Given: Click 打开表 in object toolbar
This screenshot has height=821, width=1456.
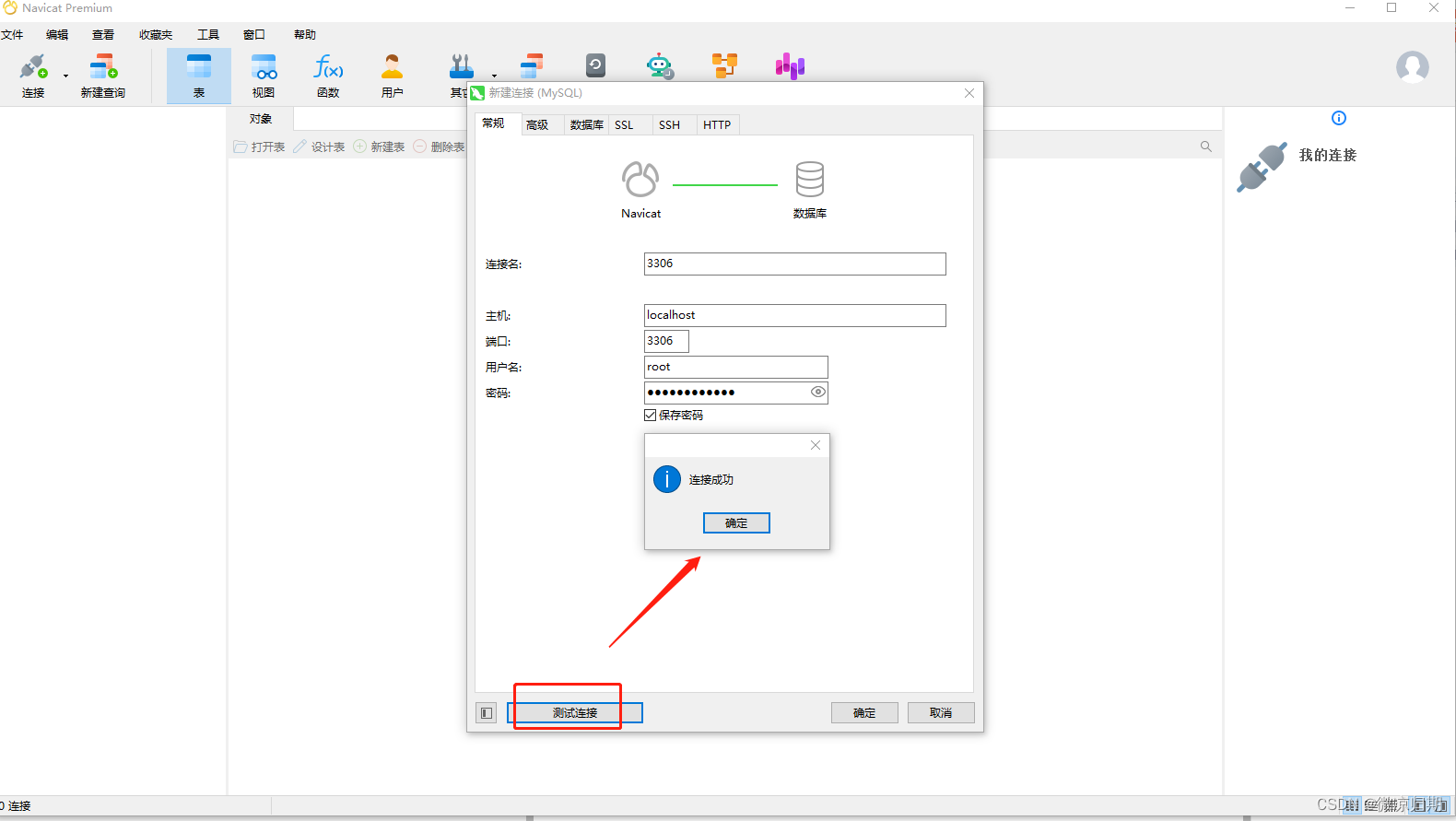Looking at the screenshot, I should (259, 147).
